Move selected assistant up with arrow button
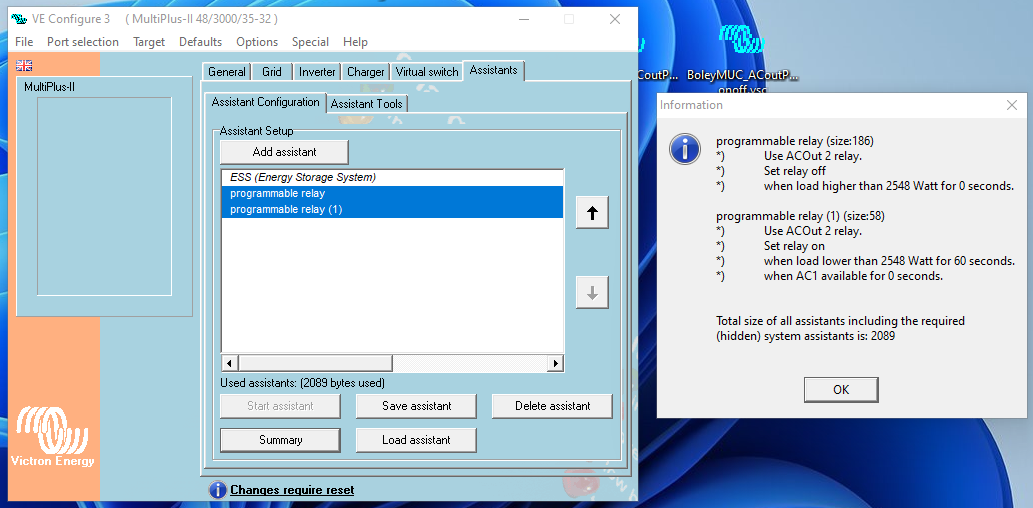Viewport: 1033px width, 508px height. click(592, 215)
